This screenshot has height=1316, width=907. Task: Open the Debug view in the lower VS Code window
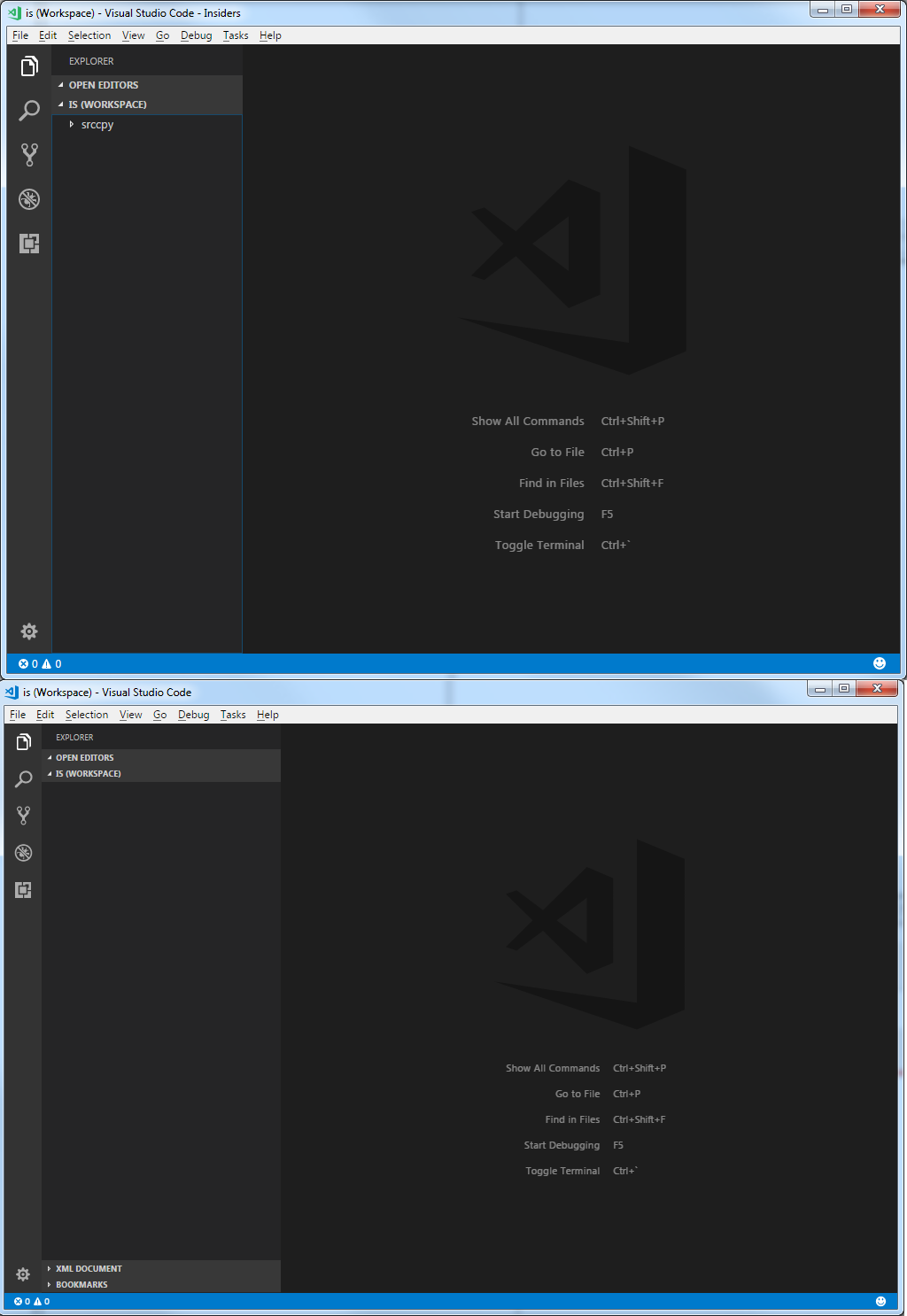(x=23, y=853)
